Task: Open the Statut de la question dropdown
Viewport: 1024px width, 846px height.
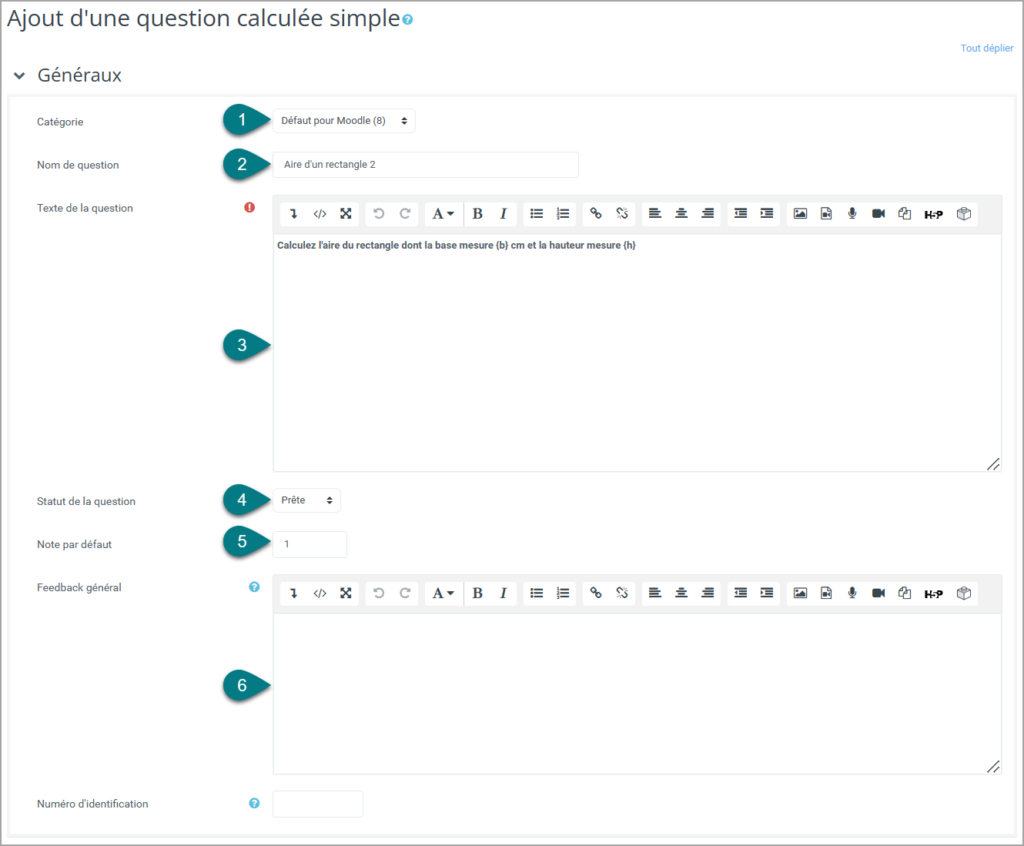Action: point(306,500)
